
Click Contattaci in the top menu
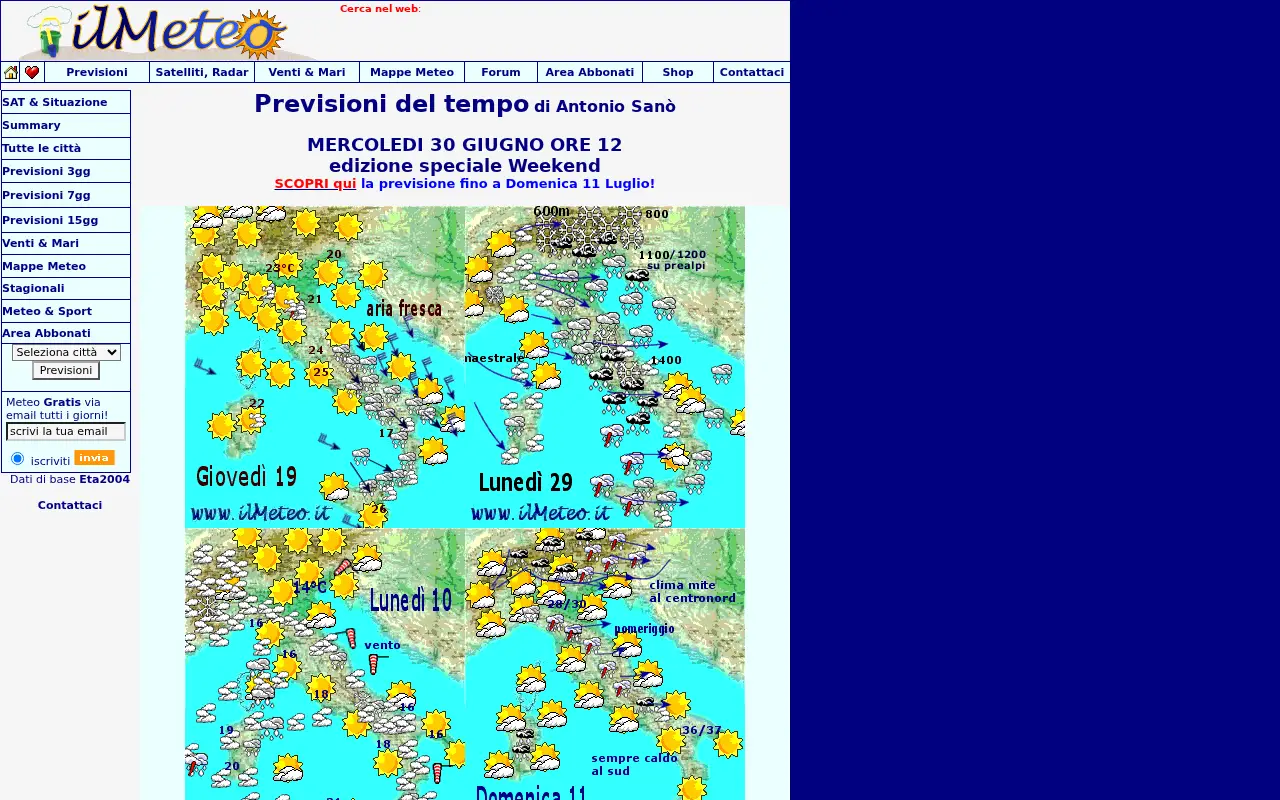(752, 72)
